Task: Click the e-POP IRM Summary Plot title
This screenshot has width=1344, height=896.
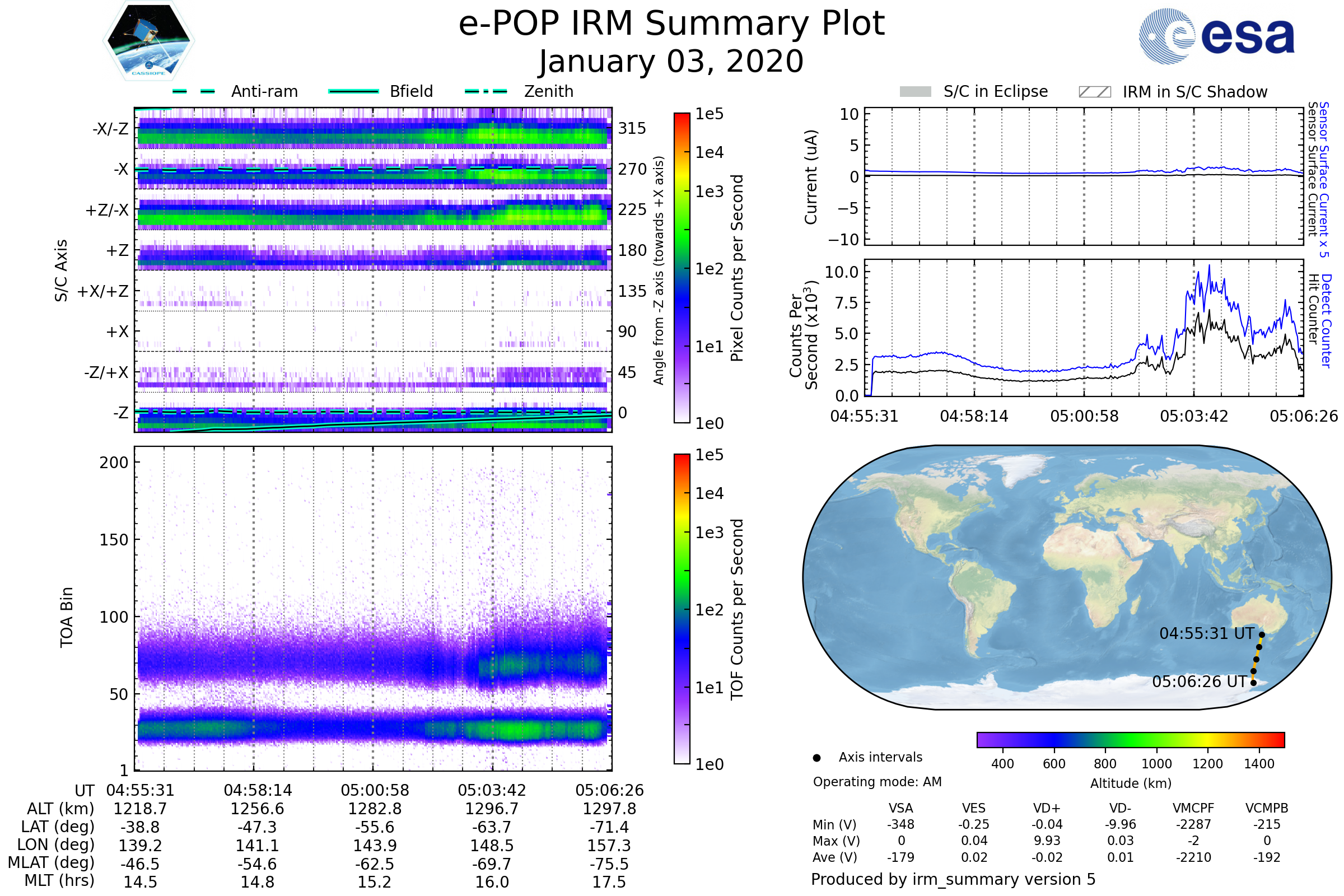Action: [x=671, y=24]
